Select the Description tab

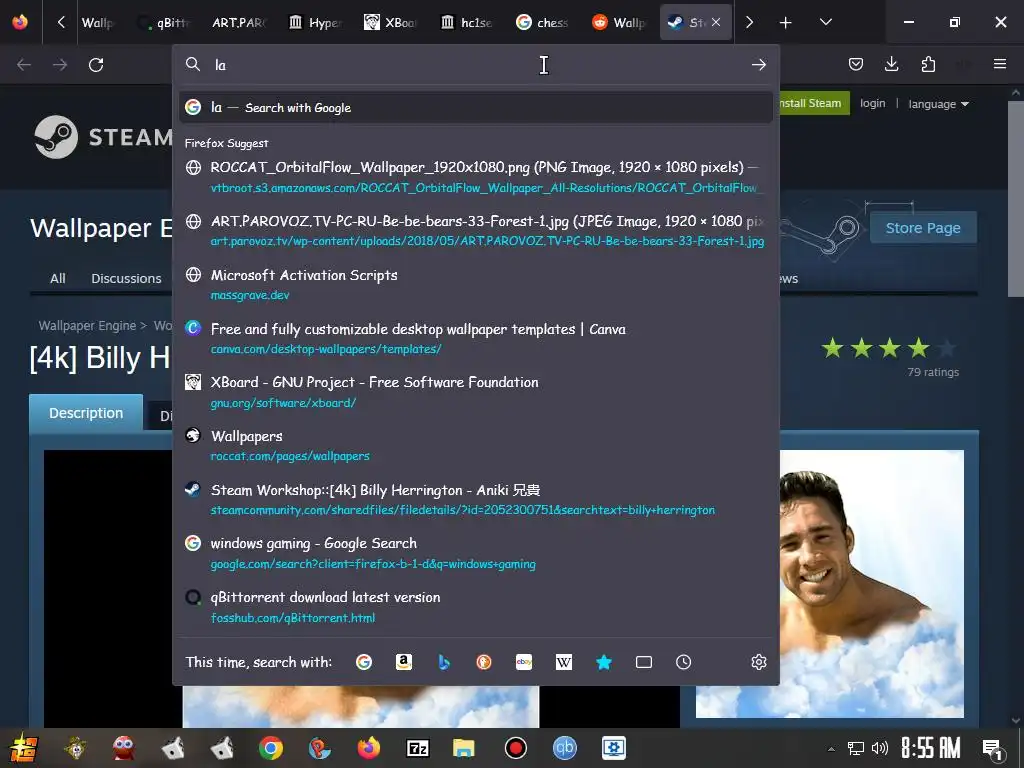coord(86,413)
